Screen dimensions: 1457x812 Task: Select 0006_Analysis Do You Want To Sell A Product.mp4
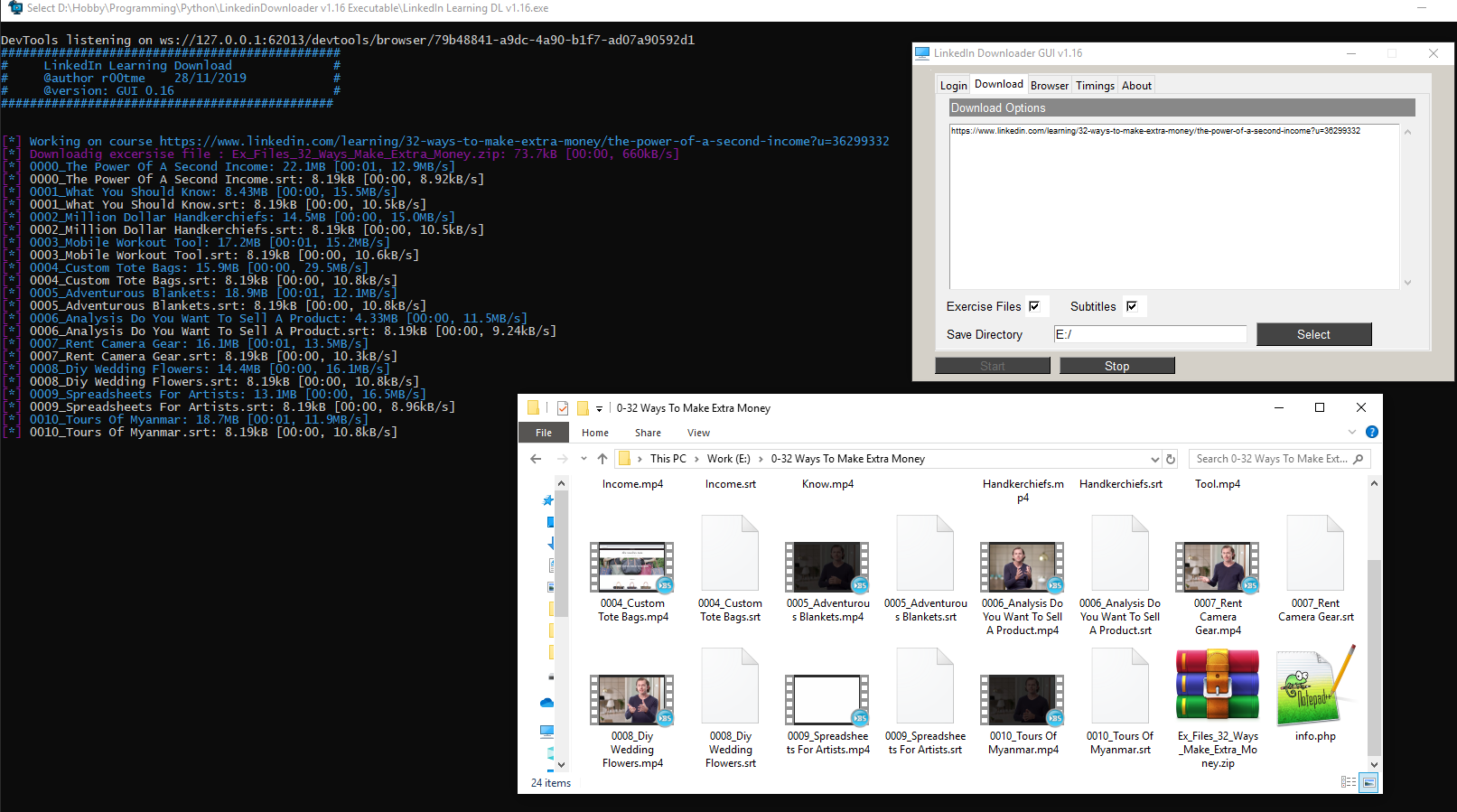1023,567
